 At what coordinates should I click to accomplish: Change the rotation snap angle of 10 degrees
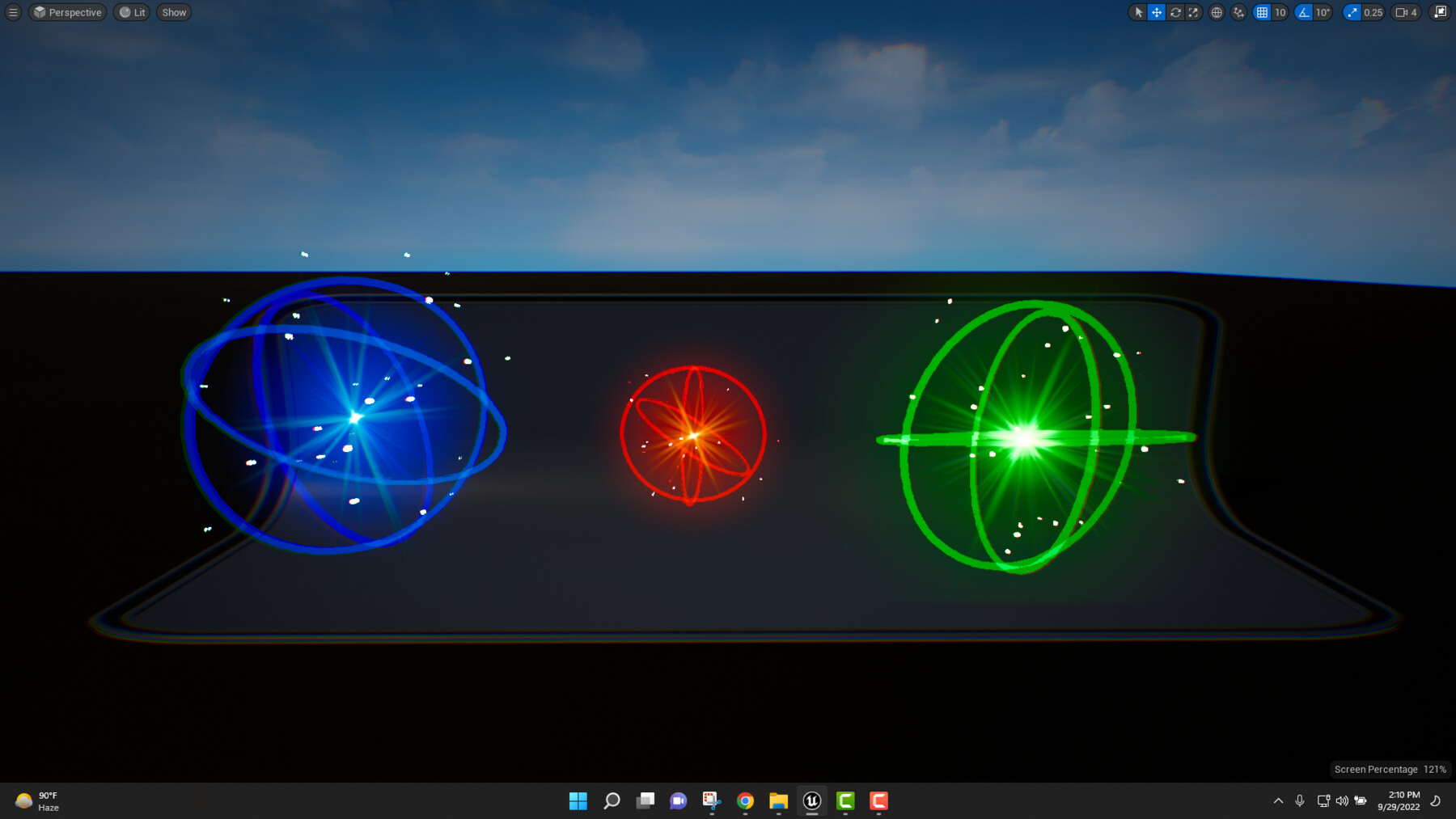1322,12
